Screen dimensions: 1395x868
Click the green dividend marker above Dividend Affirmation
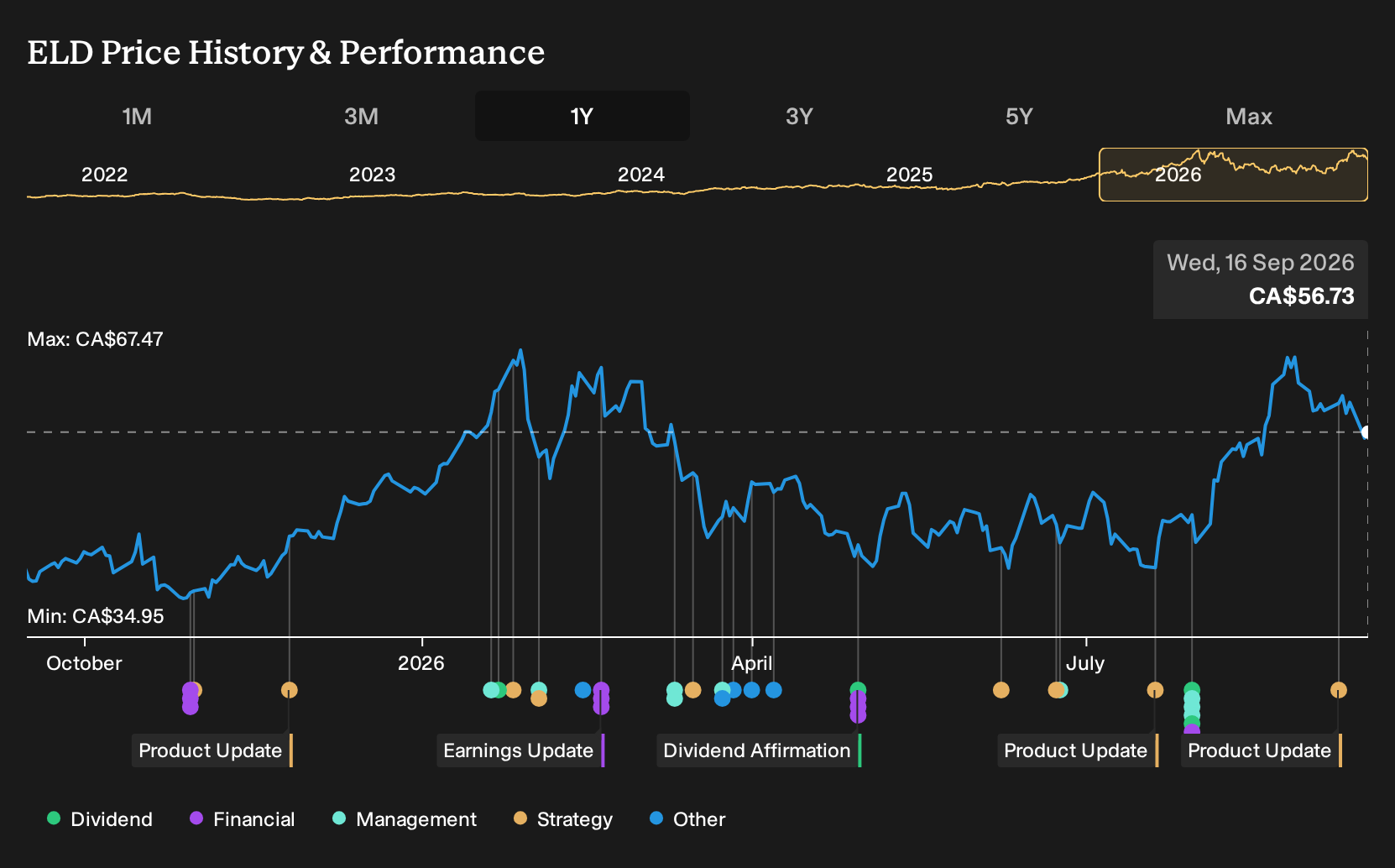[x=857, y=689]
